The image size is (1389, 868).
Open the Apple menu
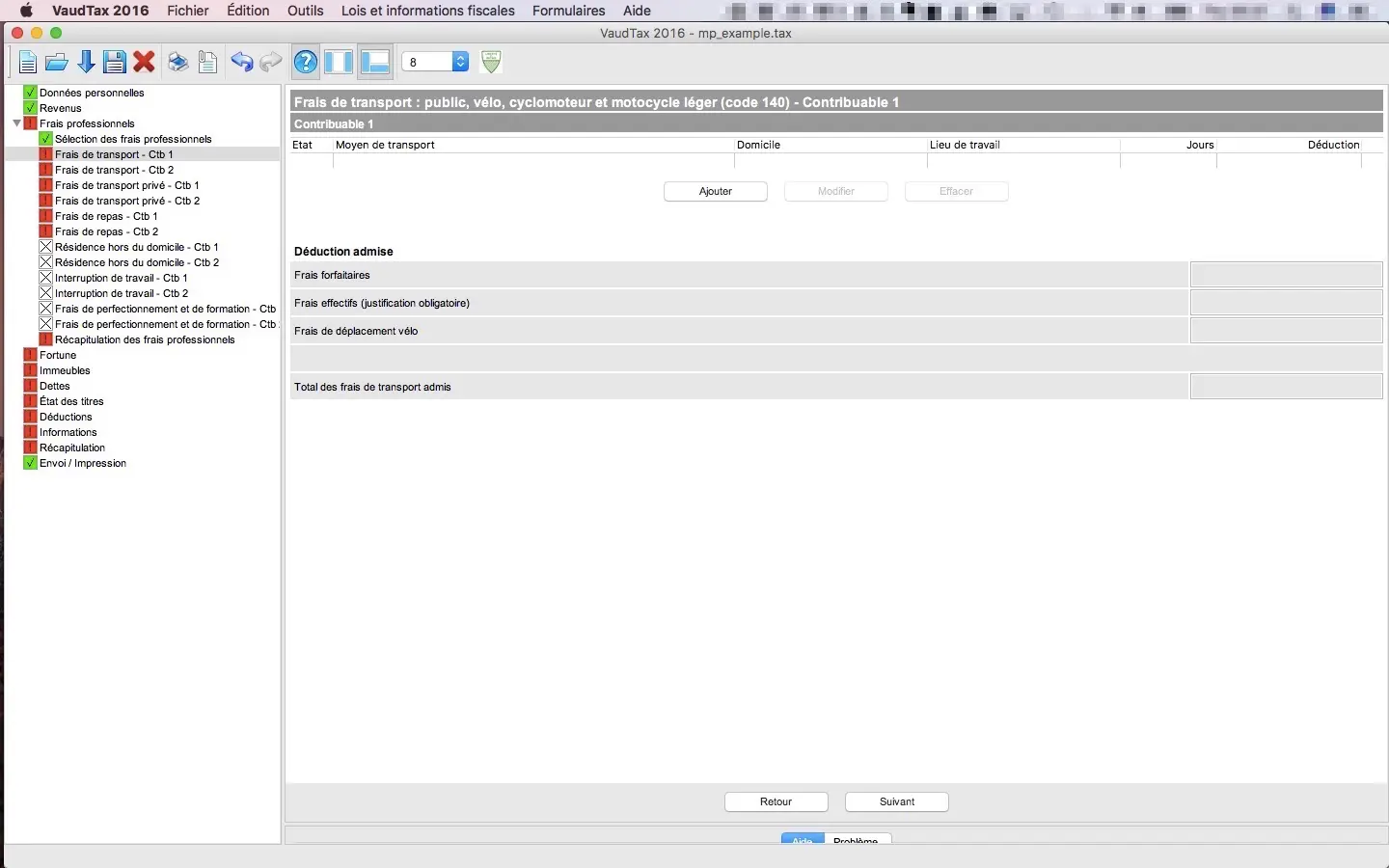(x=26, y=11)
